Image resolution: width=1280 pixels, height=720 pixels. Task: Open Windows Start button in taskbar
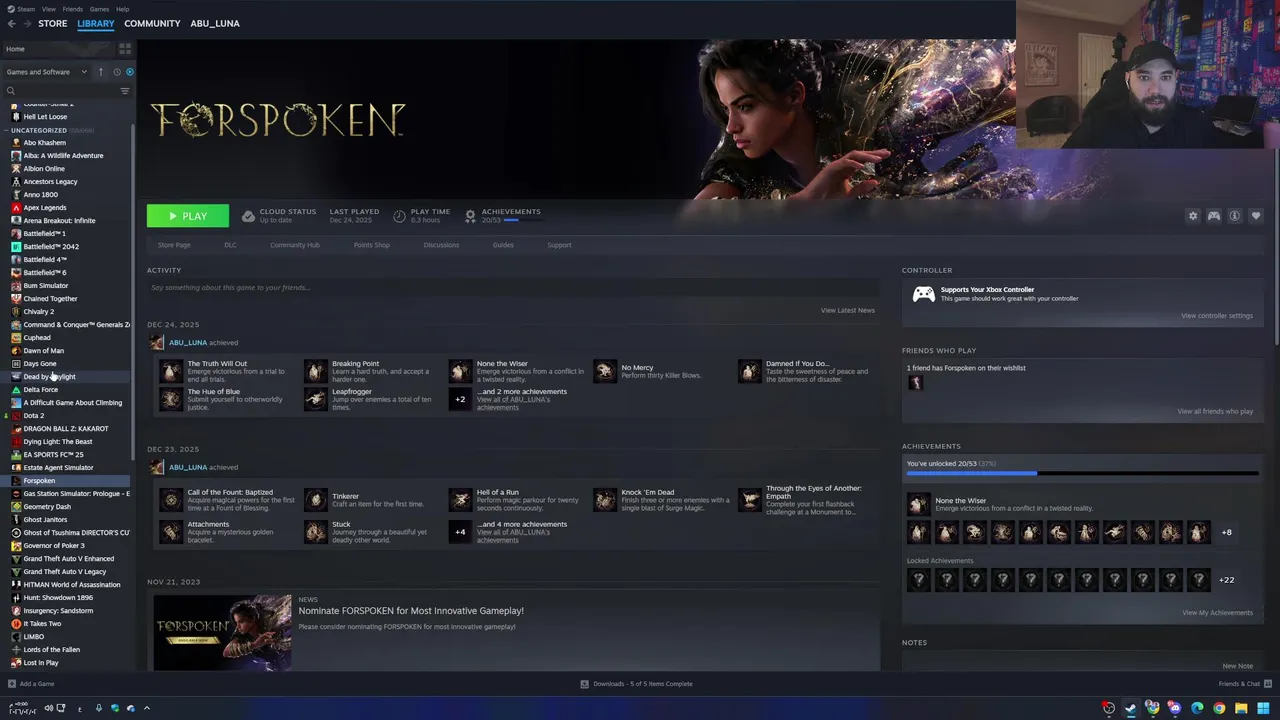click(x=1263, y=708)
